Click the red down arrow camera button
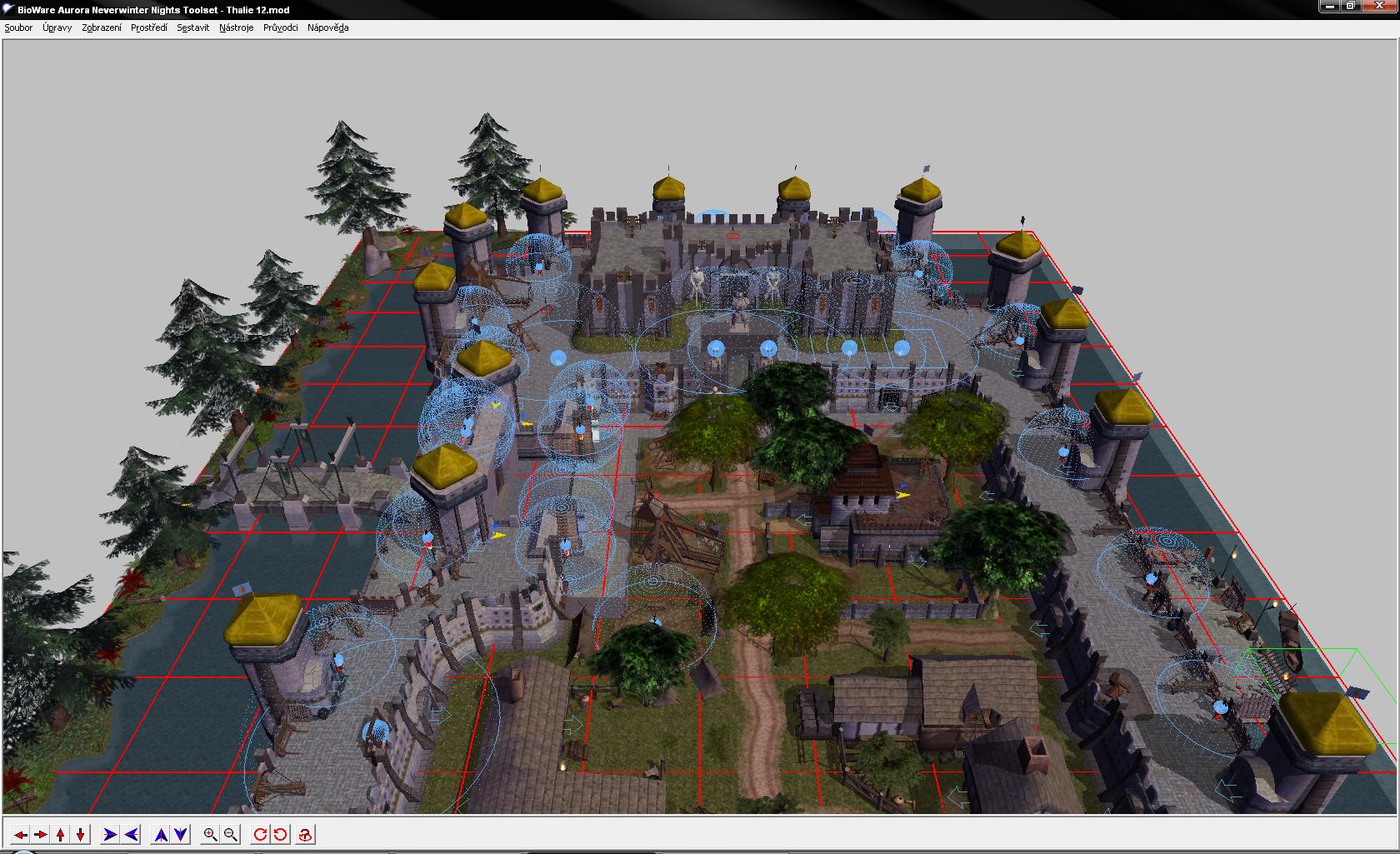 click(81, 835)
